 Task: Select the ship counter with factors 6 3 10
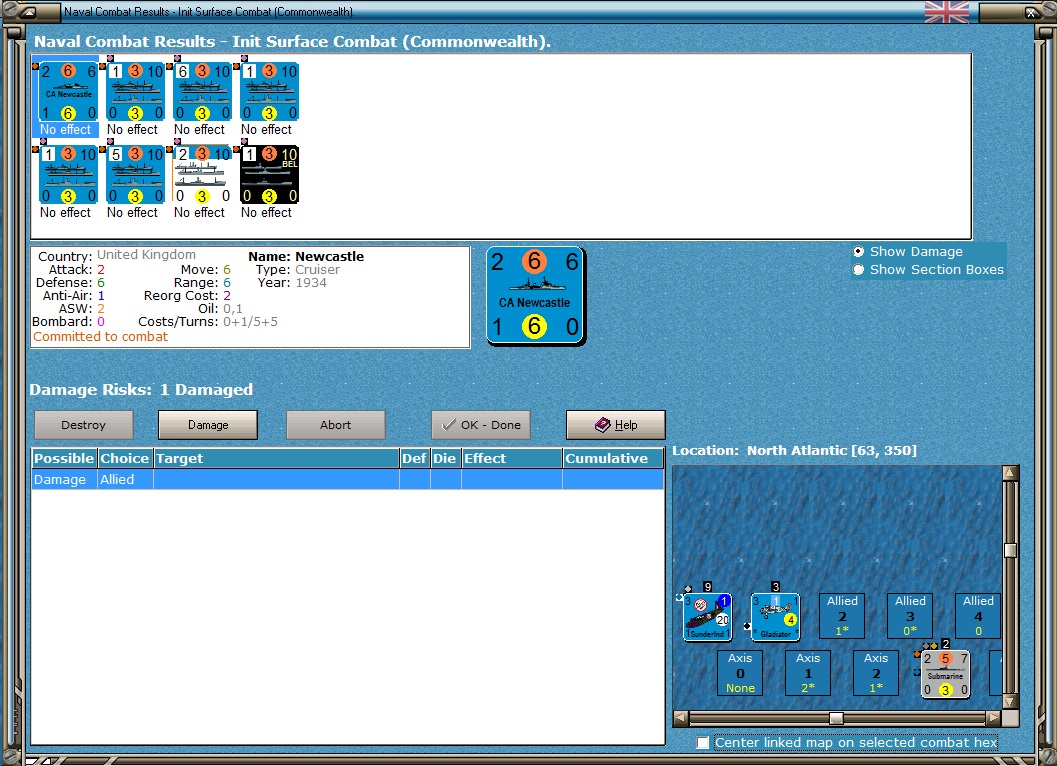[x=202, y=92]
